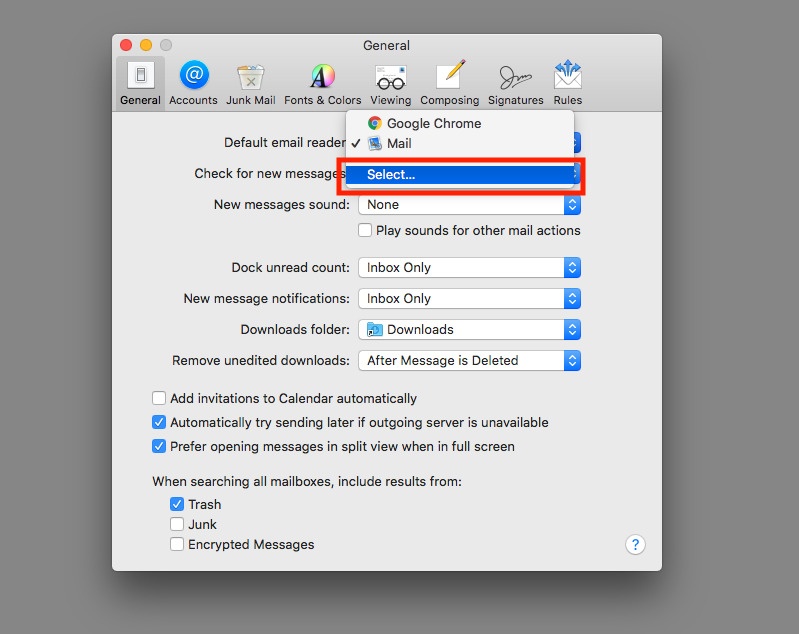Click the yellow minimize window button
The width and height of the screenshot is (799, 634).
[x=146, y=45]
